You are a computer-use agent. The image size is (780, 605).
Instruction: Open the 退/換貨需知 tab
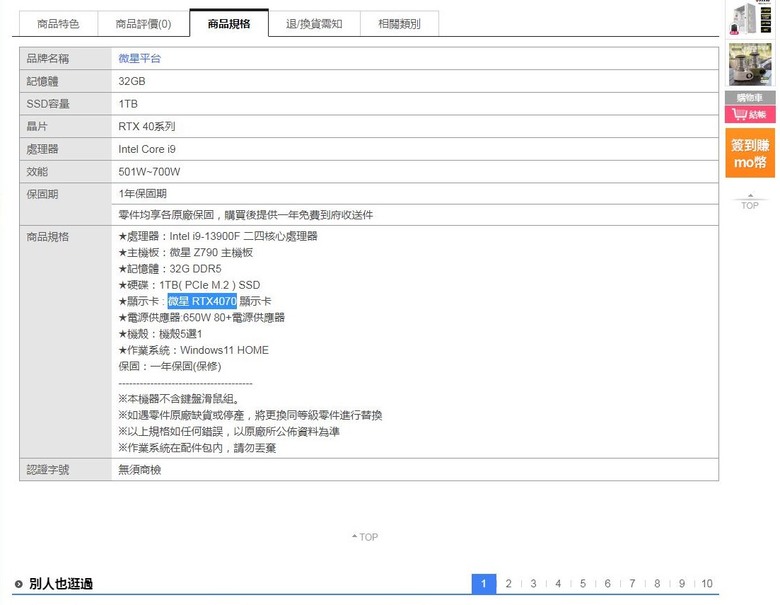(x=314, y=24)
